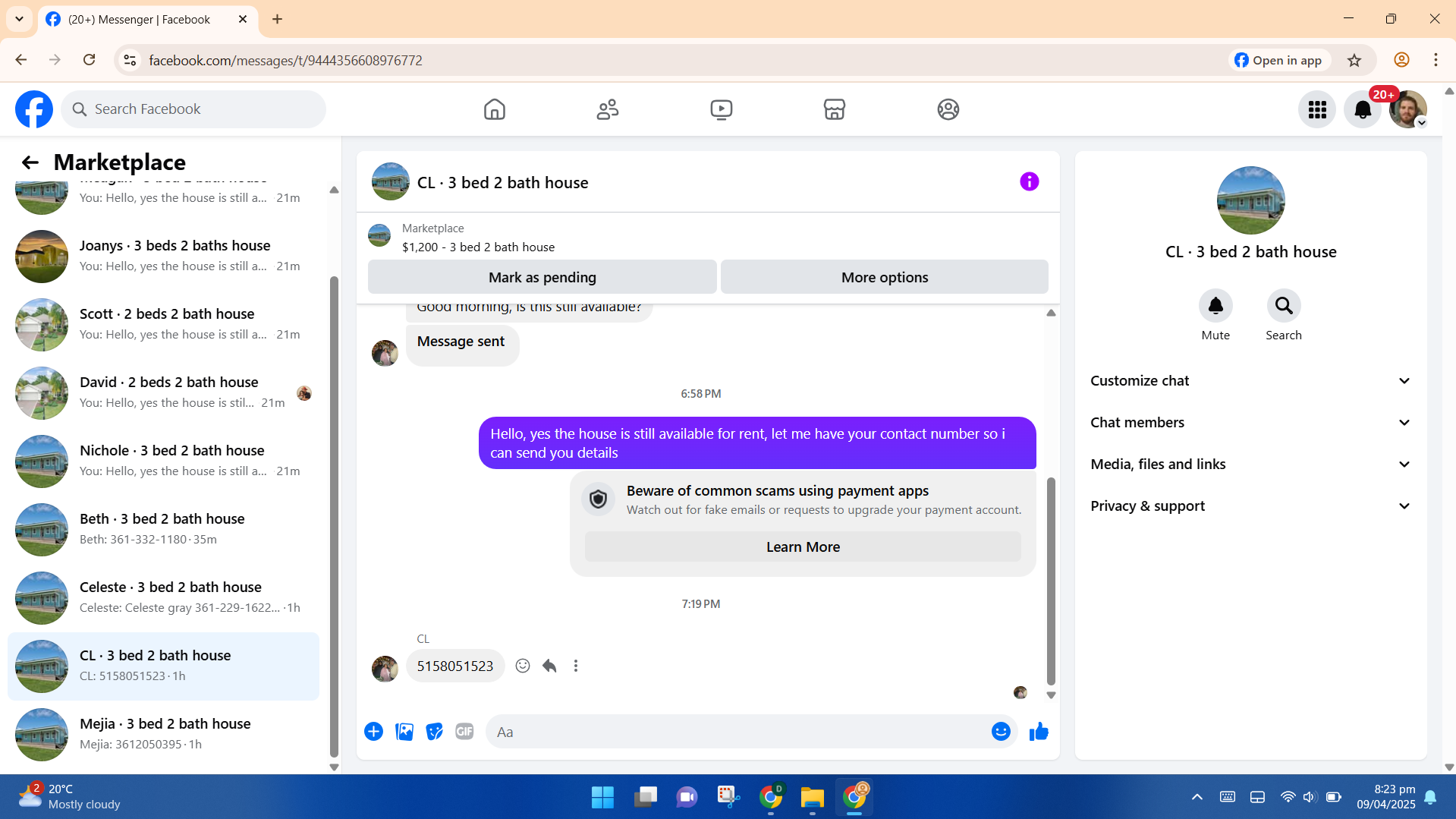
Task: Send a thumbs-up like
Action: point(1039,732)
